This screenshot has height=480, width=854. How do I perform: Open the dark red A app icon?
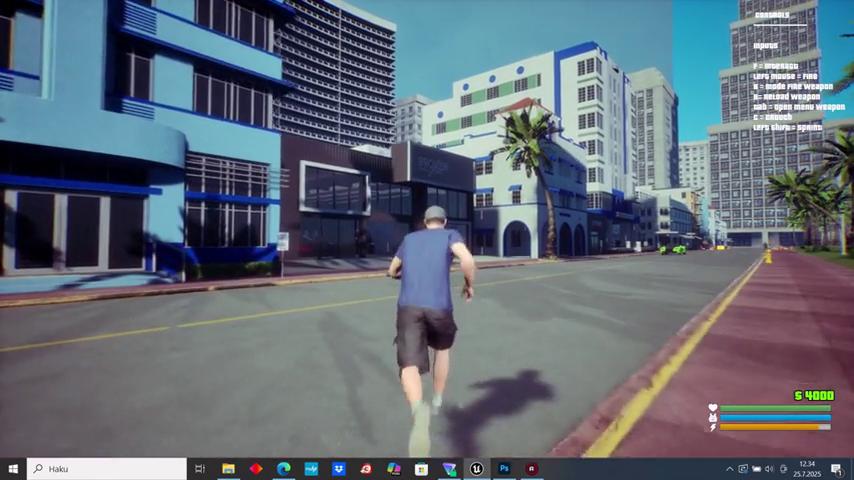(532, 469)
